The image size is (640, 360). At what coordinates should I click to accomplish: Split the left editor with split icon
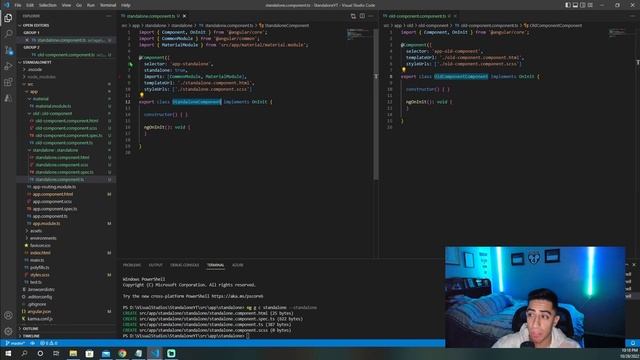(x=362, y=16)
